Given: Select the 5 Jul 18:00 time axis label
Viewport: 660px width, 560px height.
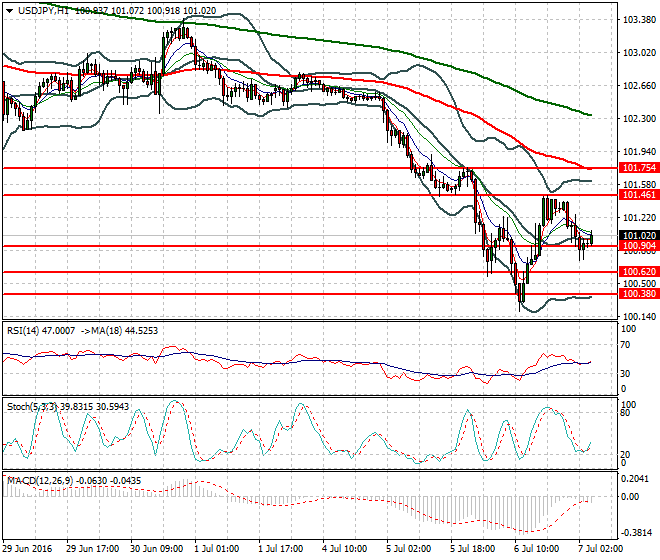Looking at the screenshot, I should tap(473, 549).
